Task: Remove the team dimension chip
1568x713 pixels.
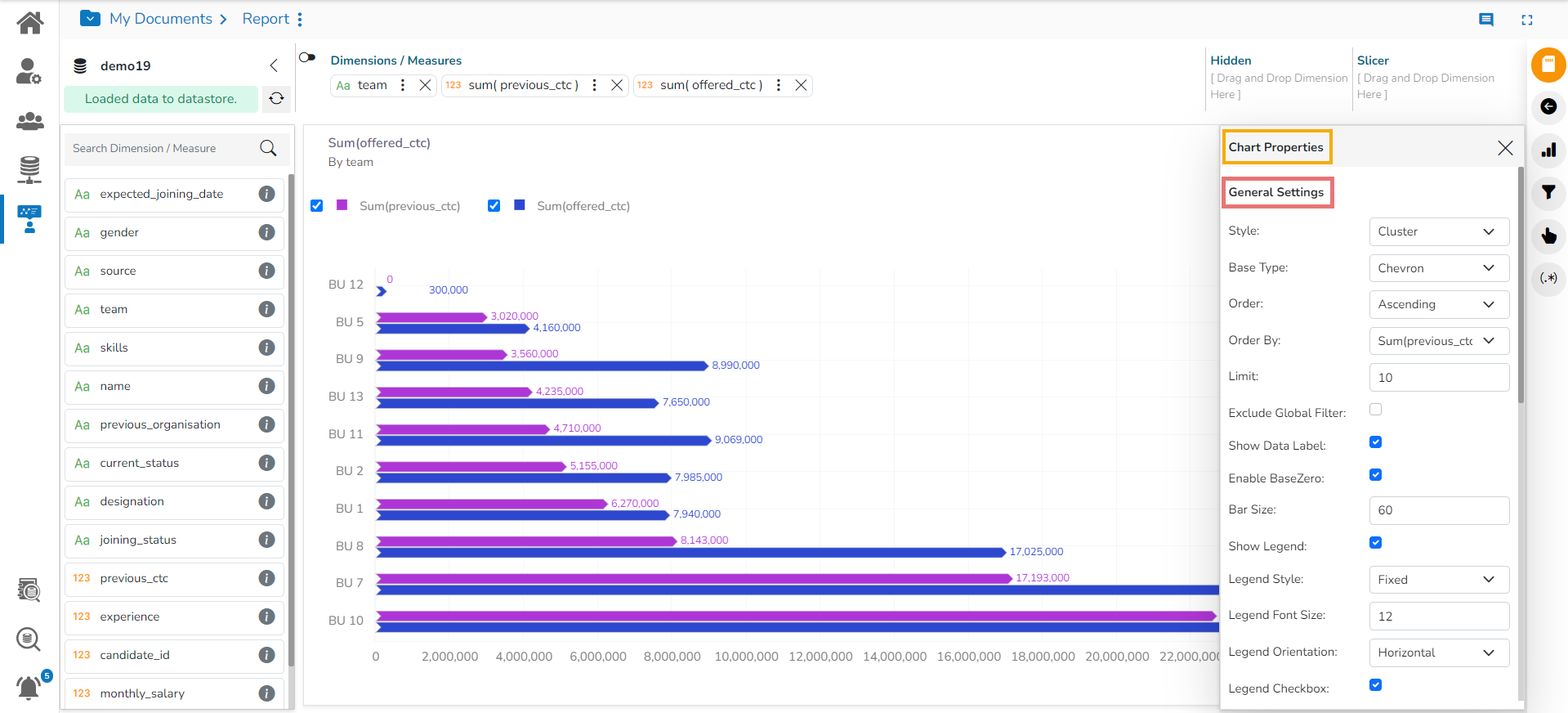Action: (x=425, y=85)
